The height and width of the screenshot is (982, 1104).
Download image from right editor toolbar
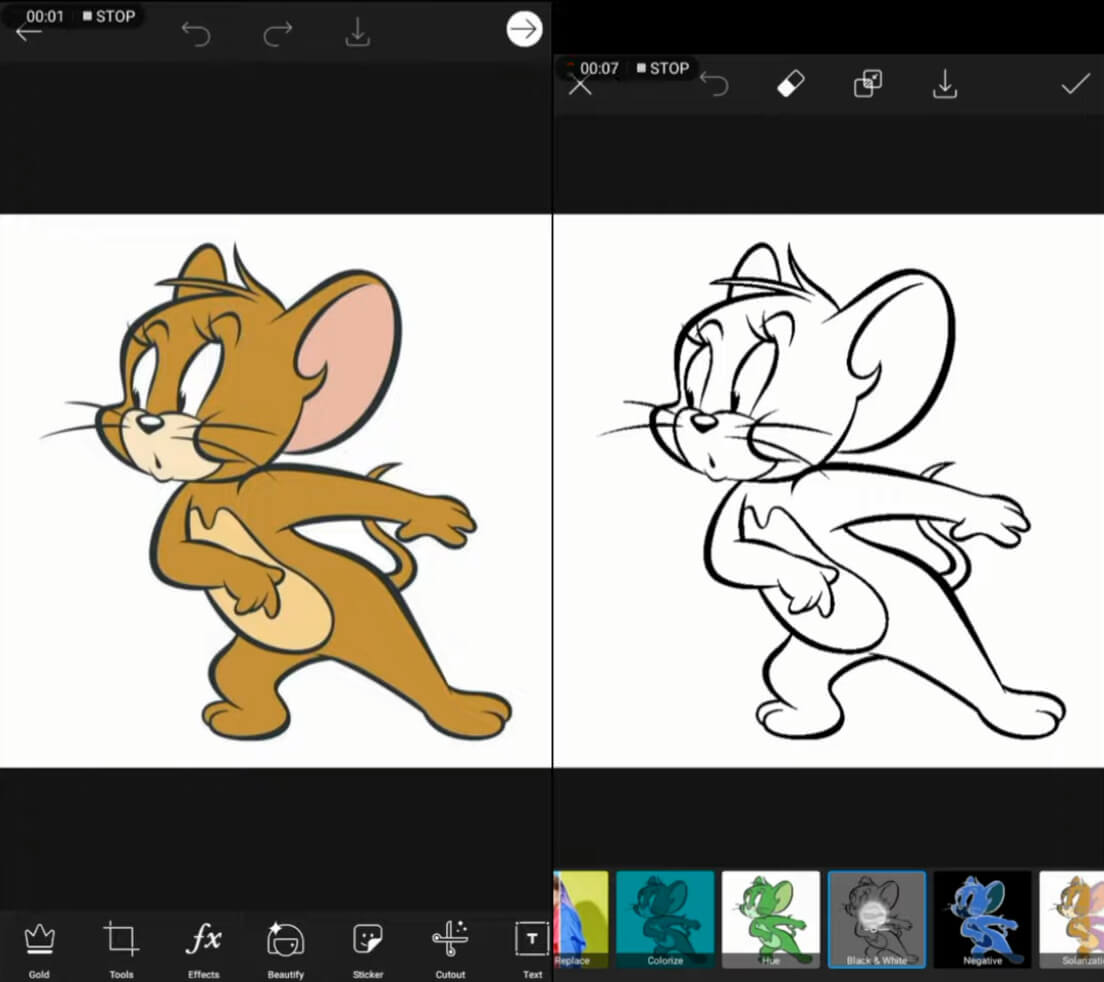click(945, 84)
